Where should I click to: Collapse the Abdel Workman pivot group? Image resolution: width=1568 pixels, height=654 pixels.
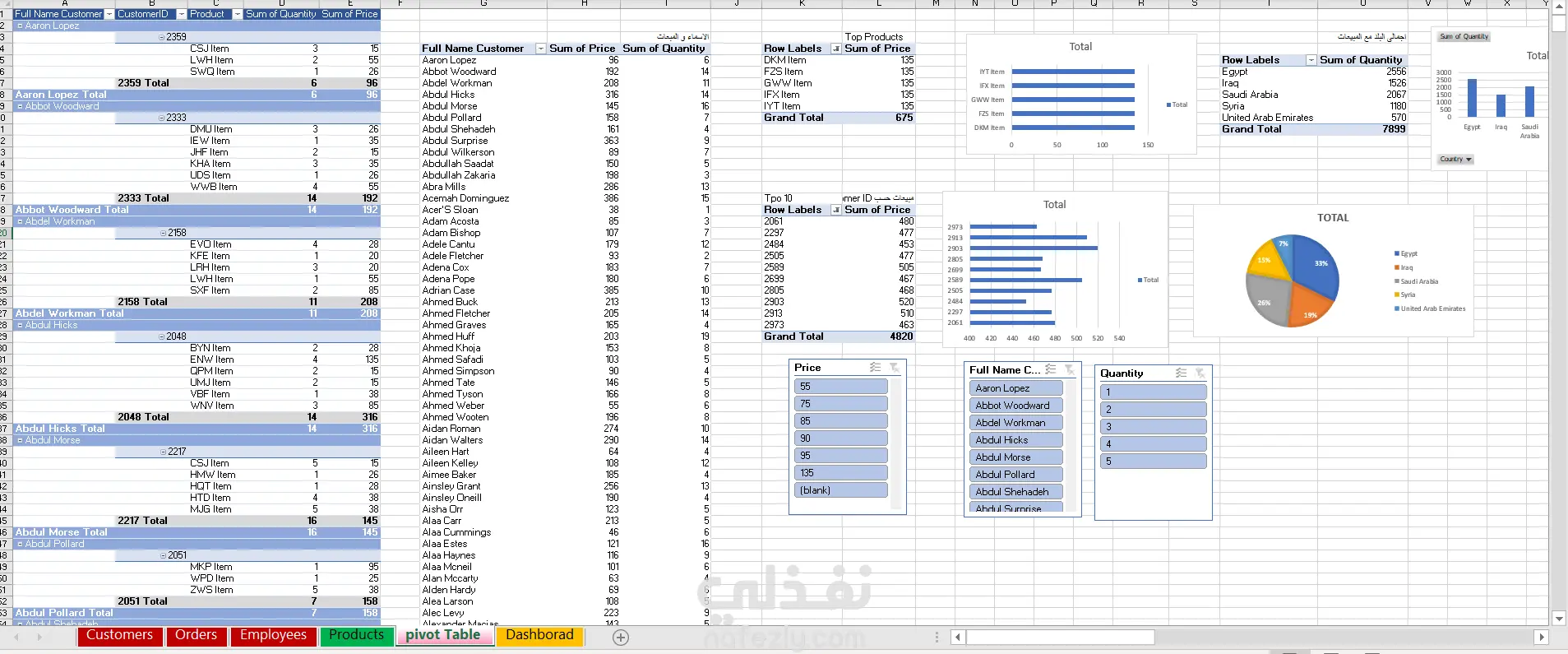click(20, 221)
